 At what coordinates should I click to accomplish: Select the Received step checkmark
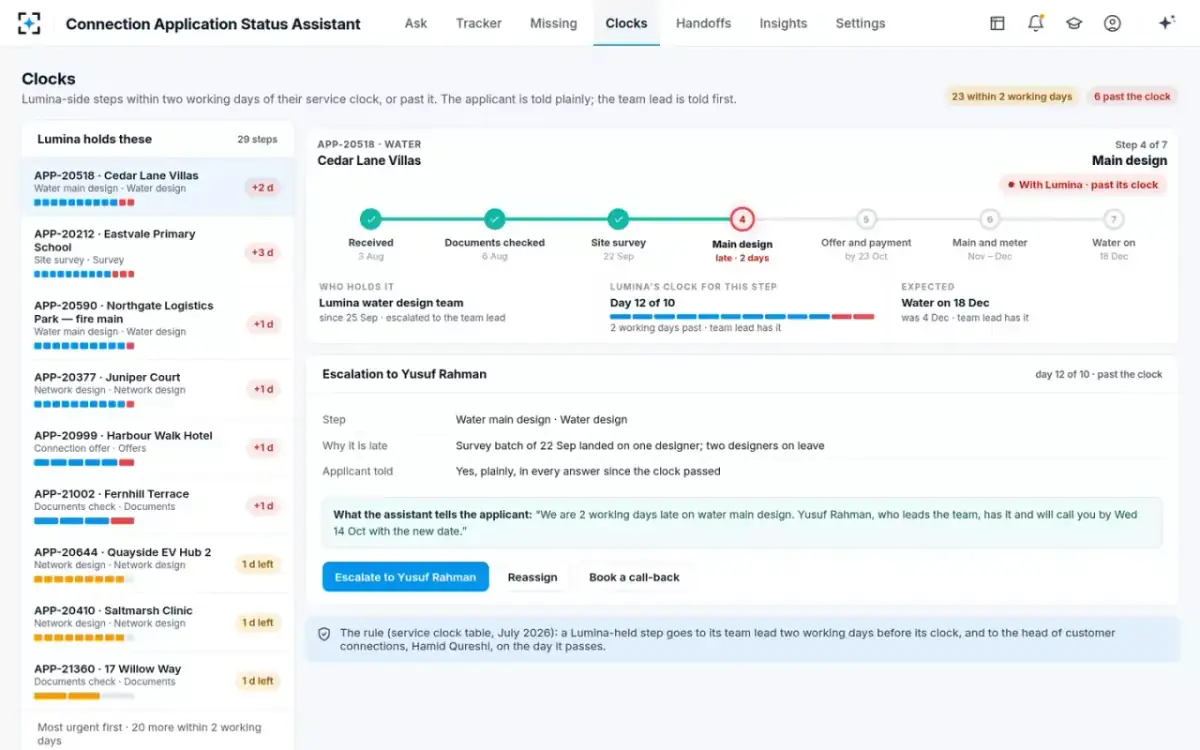point(371,219)
